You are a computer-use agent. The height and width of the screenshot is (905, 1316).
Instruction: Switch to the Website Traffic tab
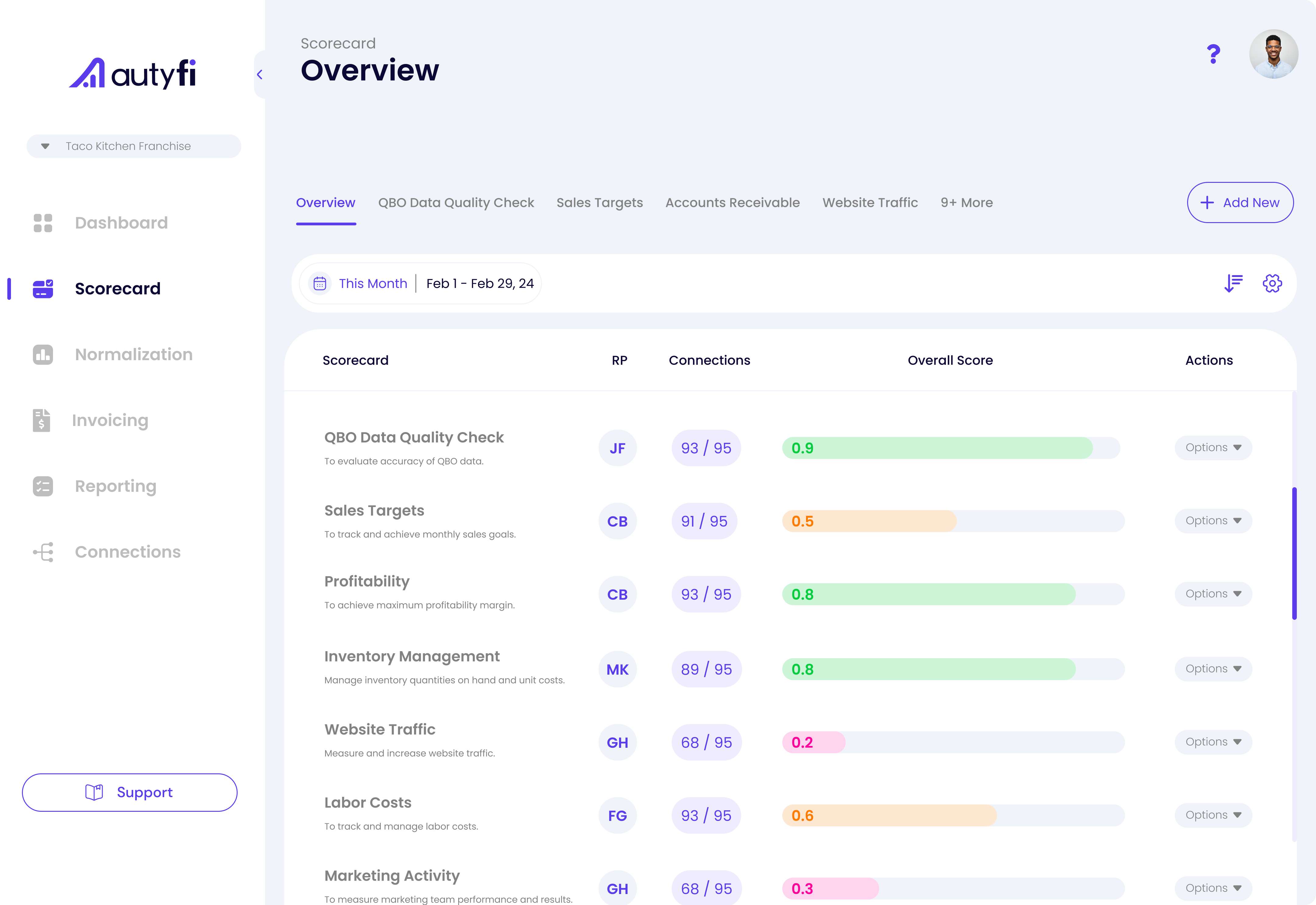click(870, 202)
